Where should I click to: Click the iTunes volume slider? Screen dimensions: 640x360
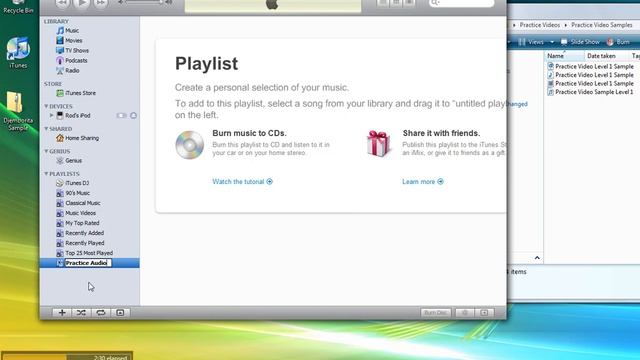pos(144,2)
